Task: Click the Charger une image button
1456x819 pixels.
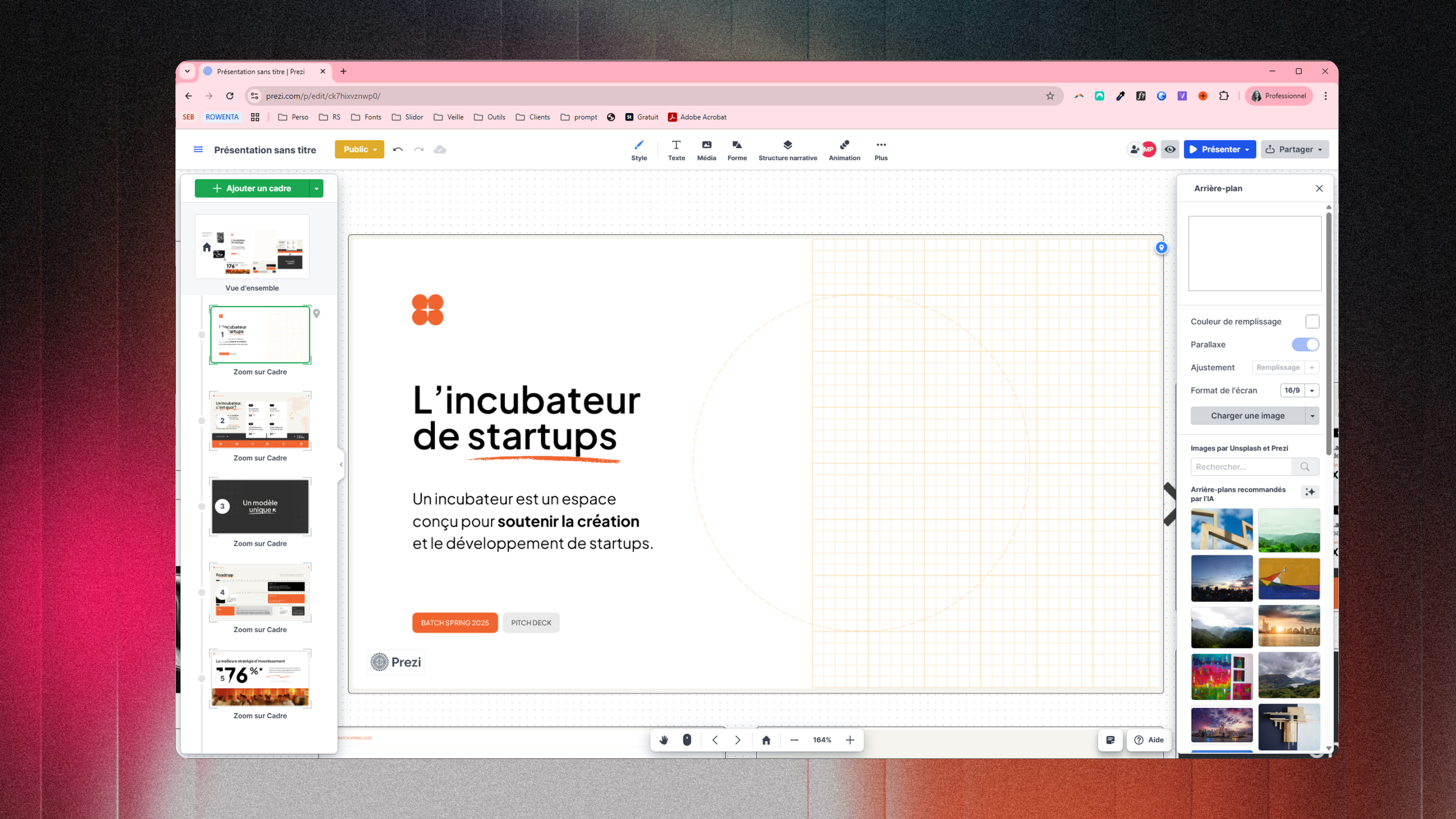Action: tap(1248, 415)
